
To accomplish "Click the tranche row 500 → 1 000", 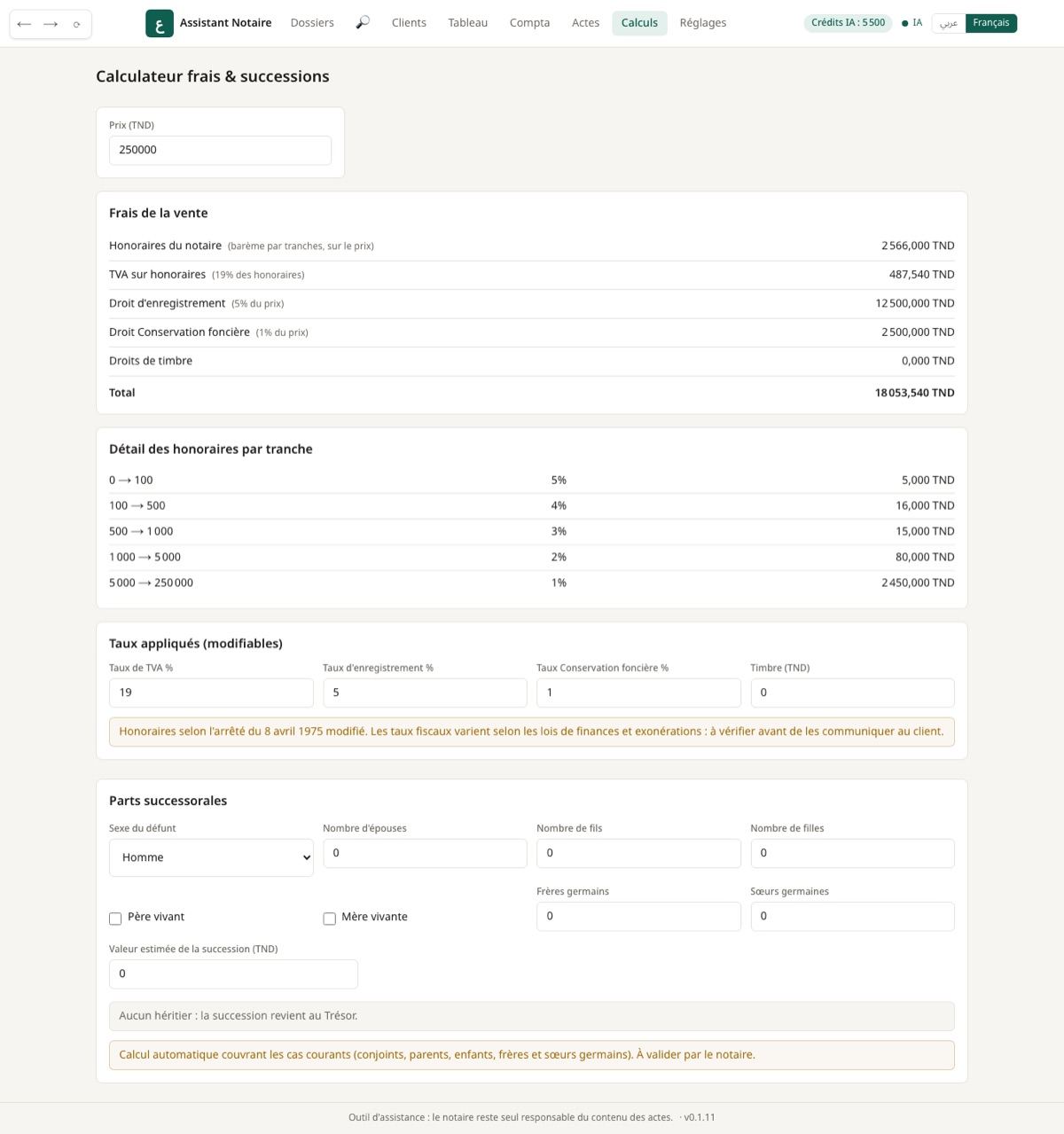I will point(532,532).
